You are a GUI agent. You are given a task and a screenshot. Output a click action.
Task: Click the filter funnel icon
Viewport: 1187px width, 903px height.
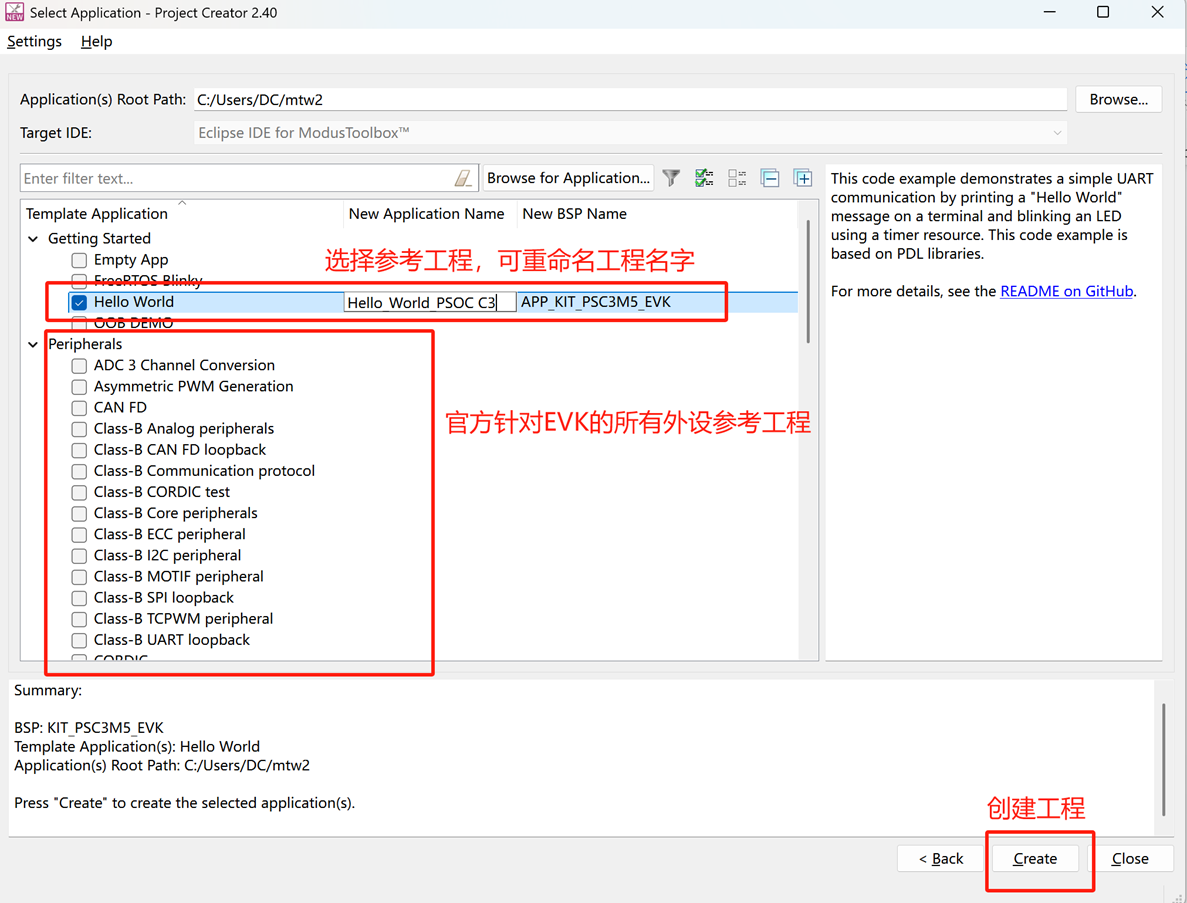(671, 178)
